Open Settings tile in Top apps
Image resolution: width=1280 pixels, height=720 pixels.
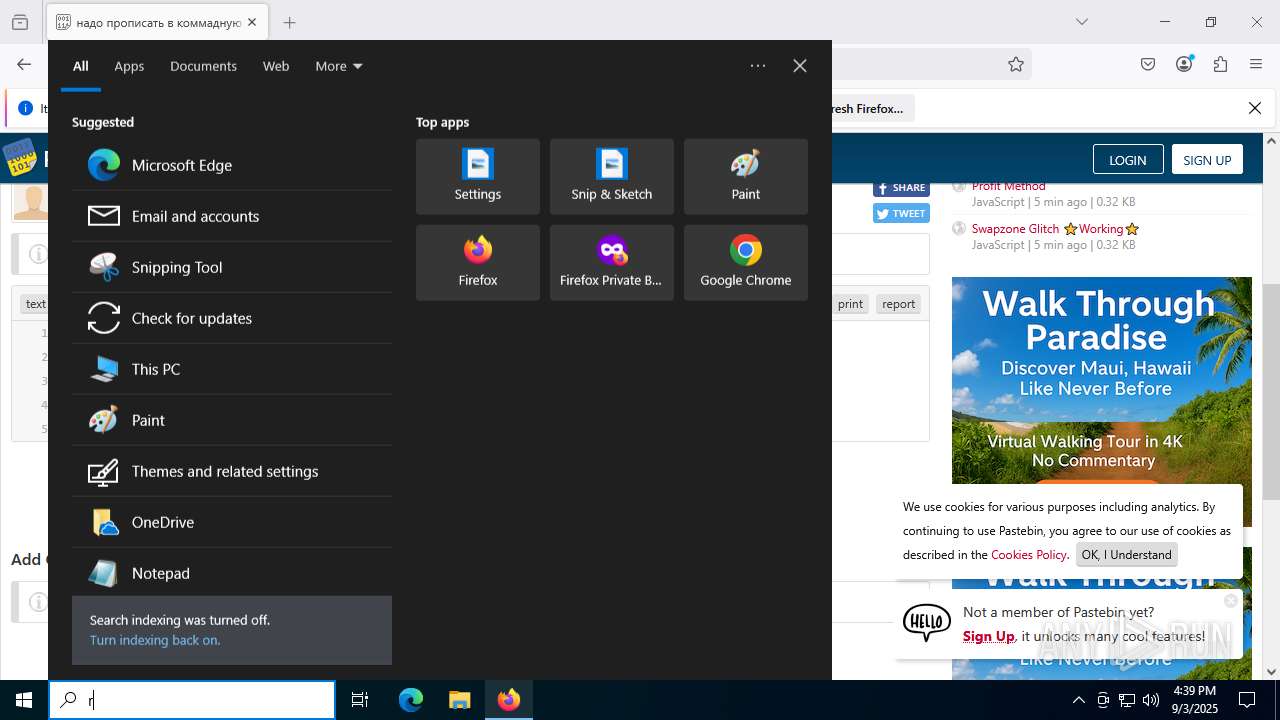click(x=478, y=177)
